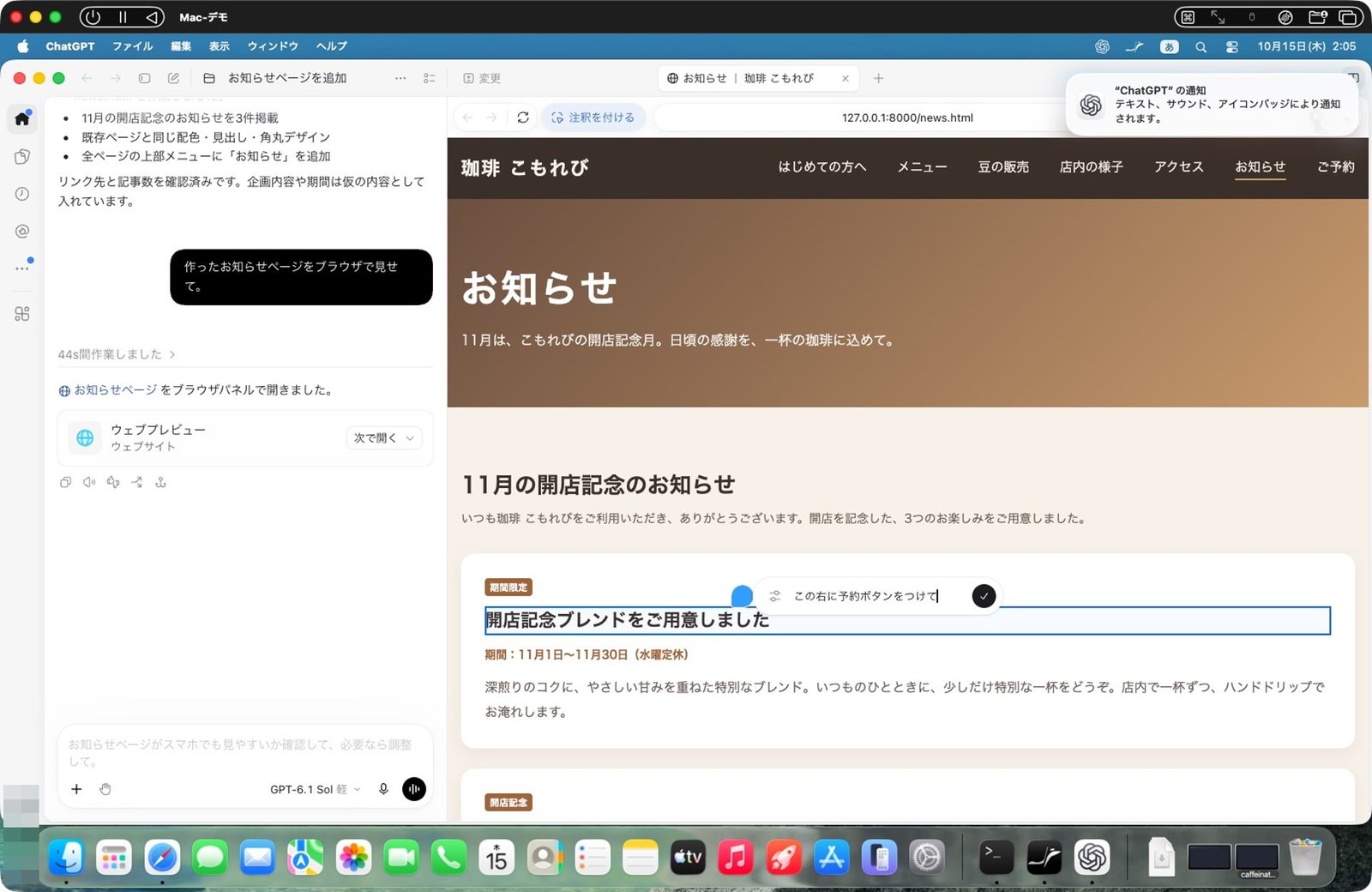Click the plus attach button in the chat input
This screenshot has width=1372, height=892.
click(x=76, y=789)
